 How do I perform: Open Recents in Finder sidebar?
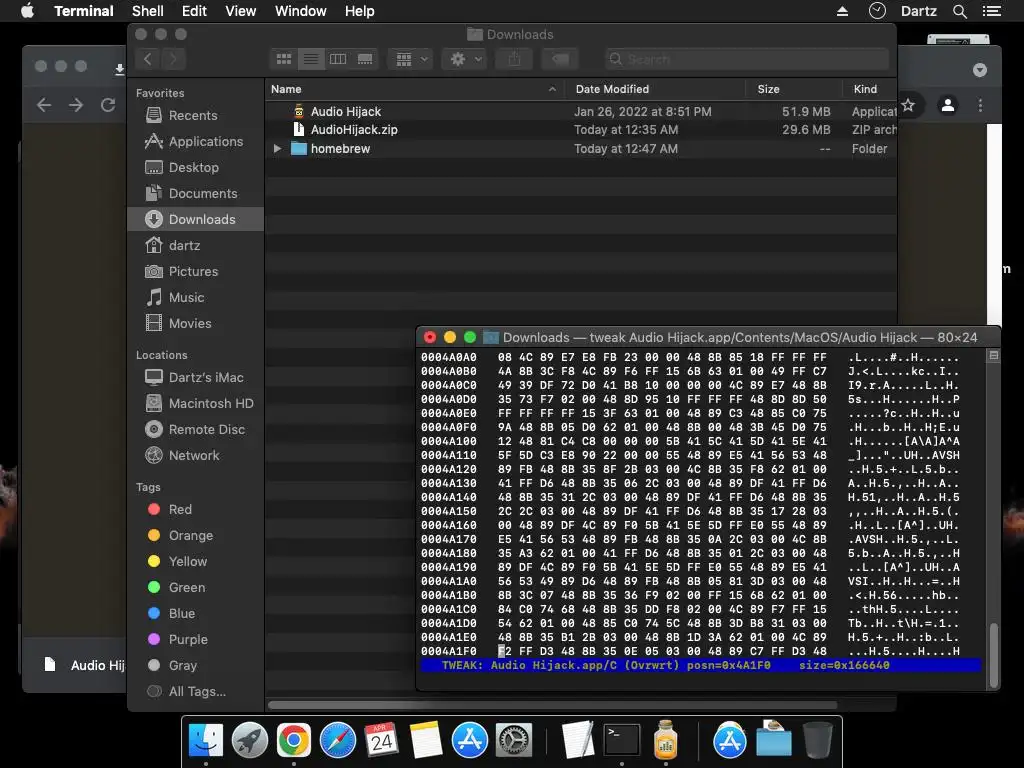(193, 116)
